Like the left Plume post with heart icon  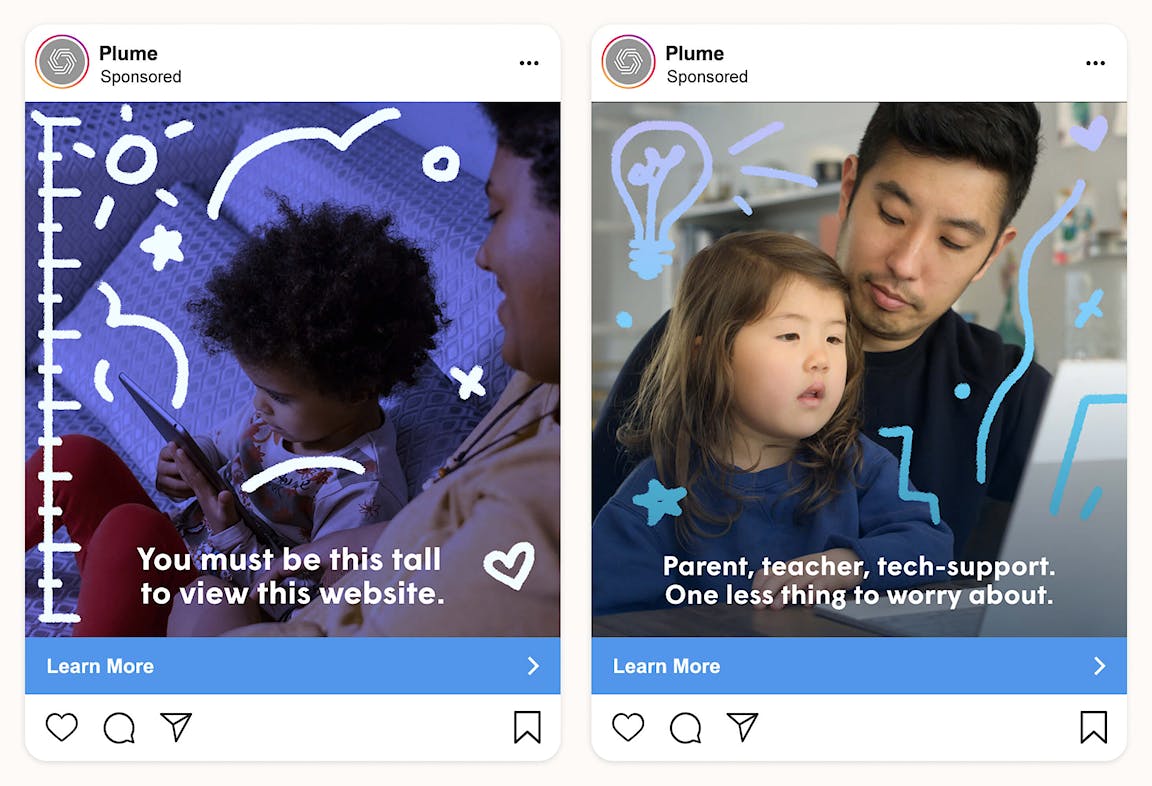(62, 727)
